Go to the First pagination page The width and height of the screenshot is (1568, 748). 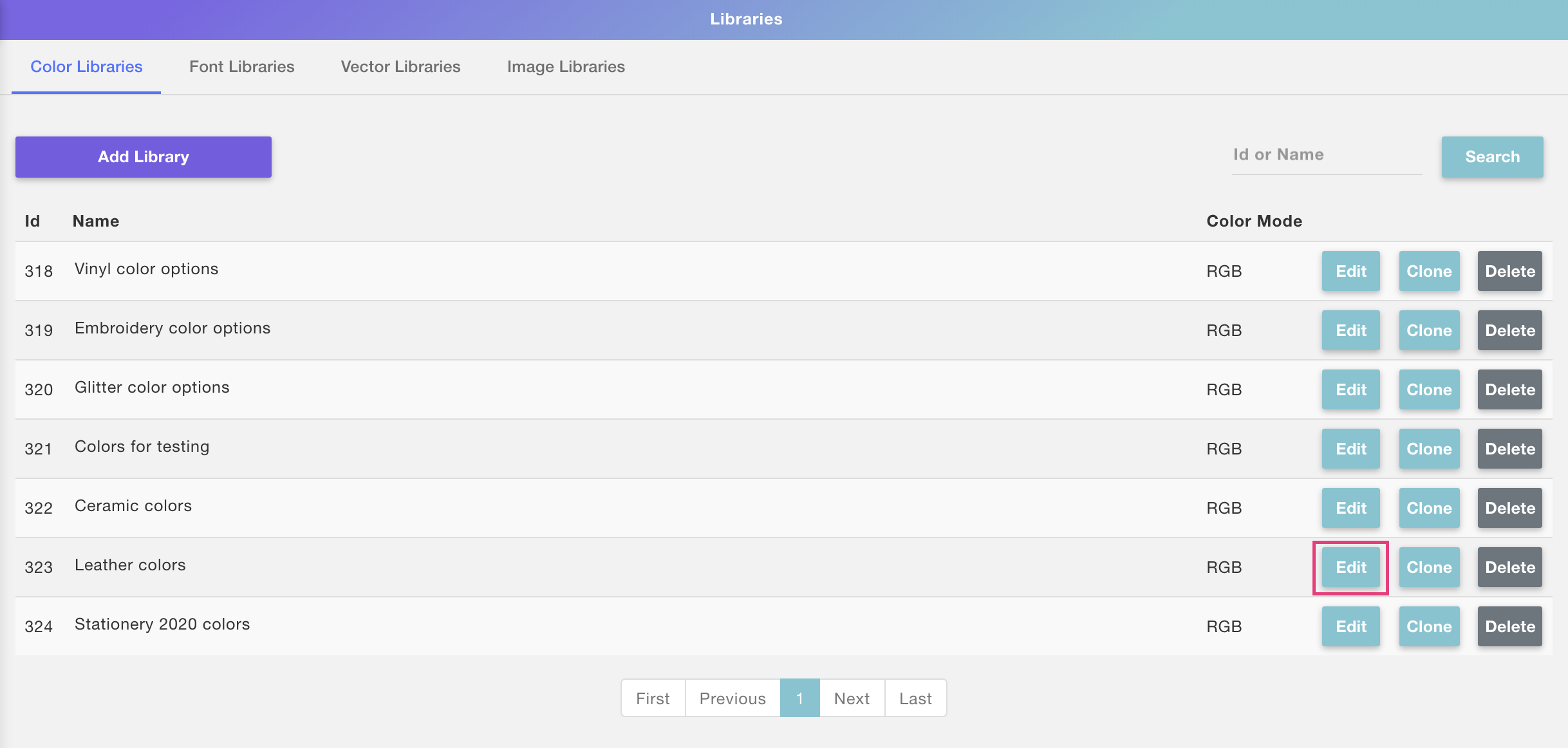pyautogui.click(x=653, y=698)
